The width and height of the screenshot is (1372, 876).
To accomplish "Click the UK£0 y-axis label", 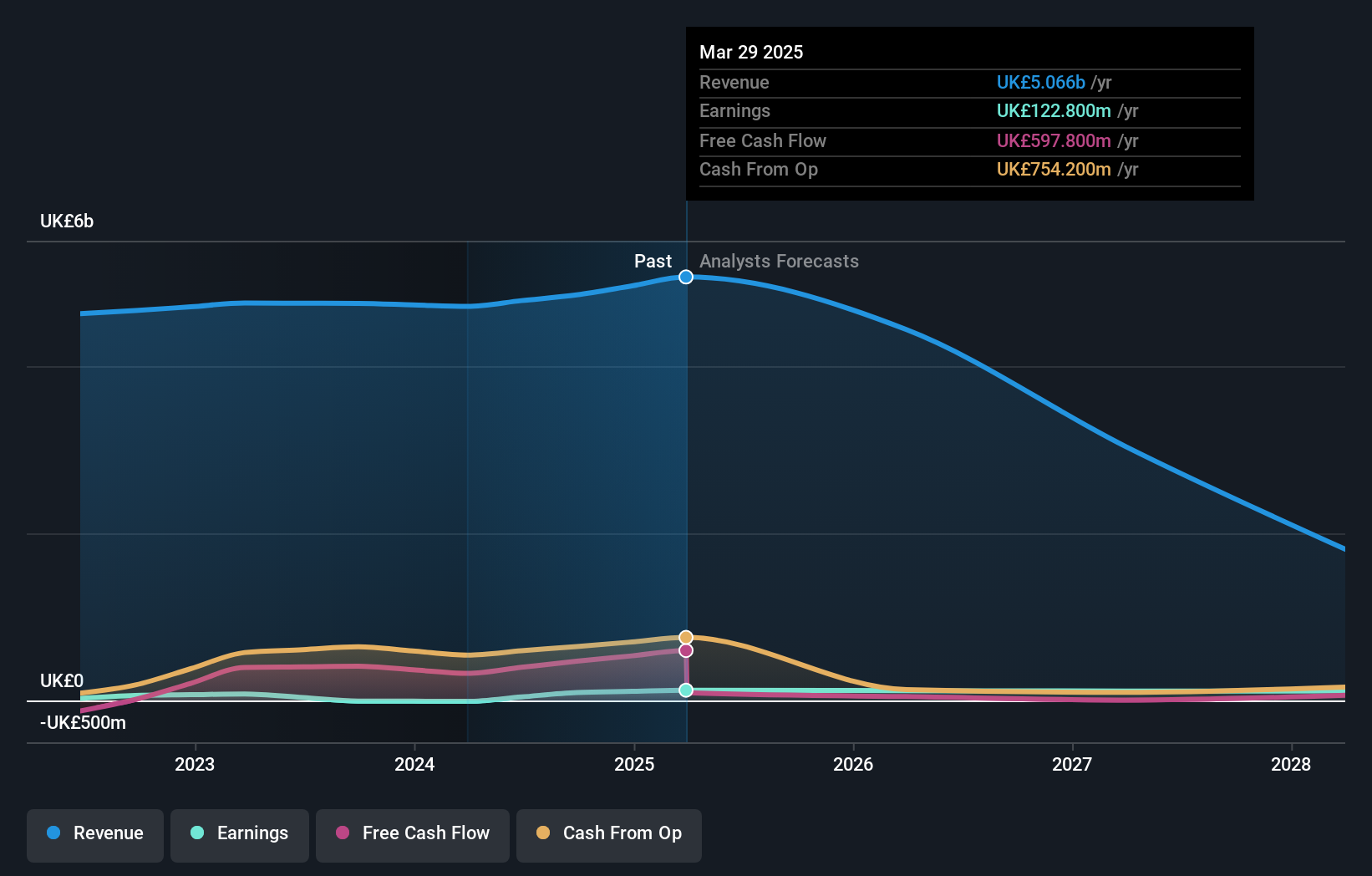I will click(x=62, y=681).
